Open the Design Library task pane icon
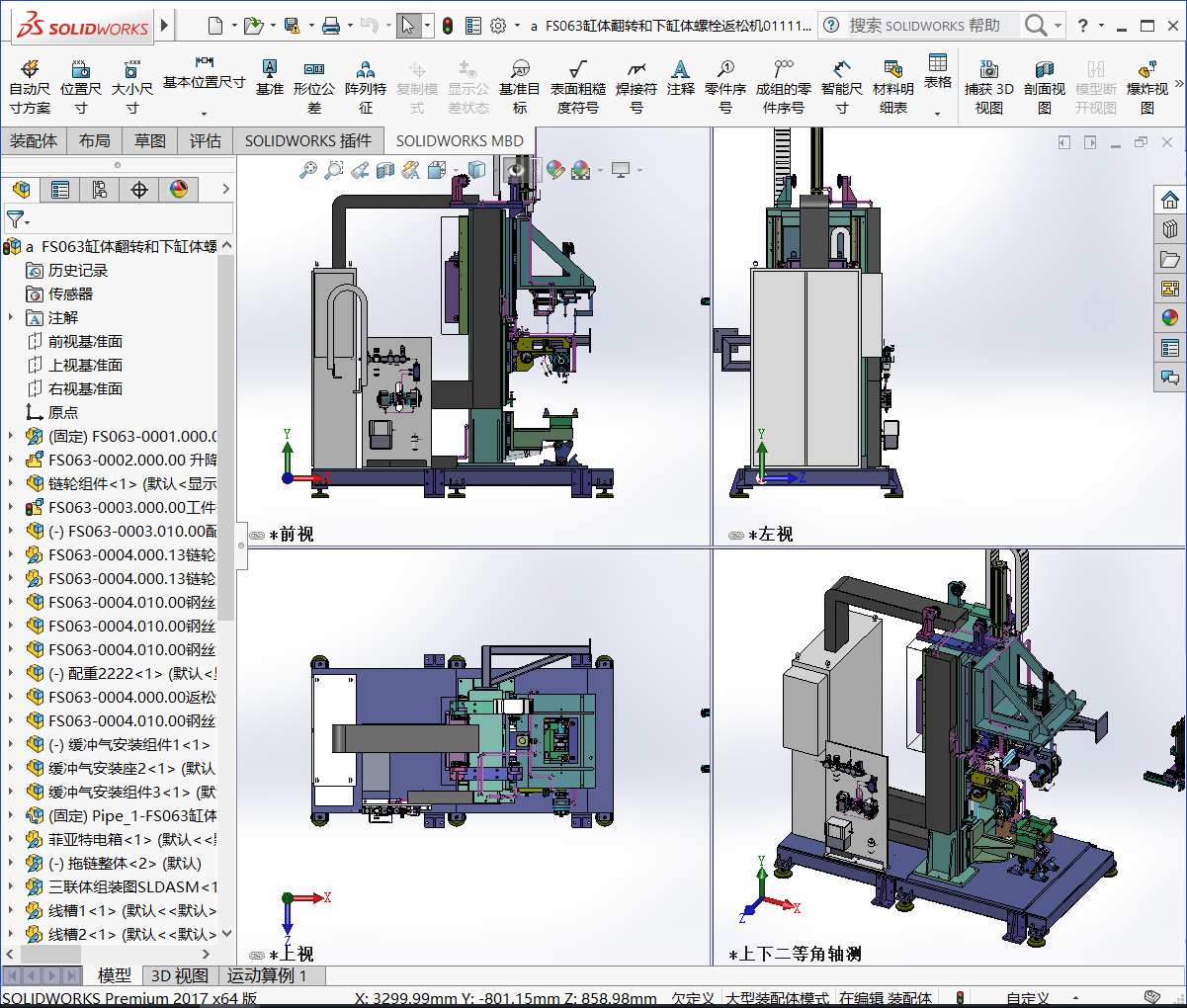Screen dimensions: 1187x1008 pyautogui.click(x=1170, y=229)
